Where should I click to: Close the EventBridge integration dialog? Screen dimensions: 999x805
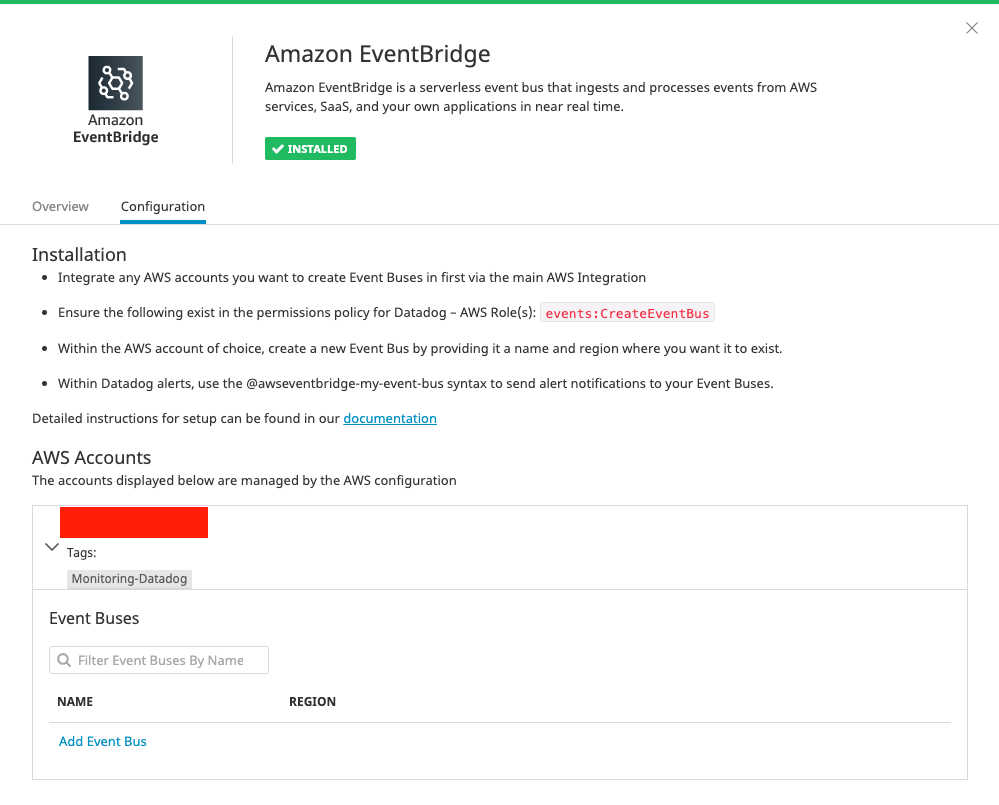(971, 28)
